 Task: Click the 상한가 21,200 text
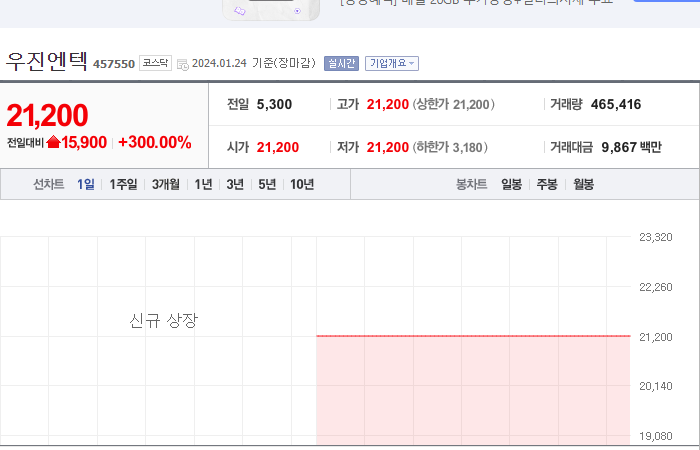[454, 104]
